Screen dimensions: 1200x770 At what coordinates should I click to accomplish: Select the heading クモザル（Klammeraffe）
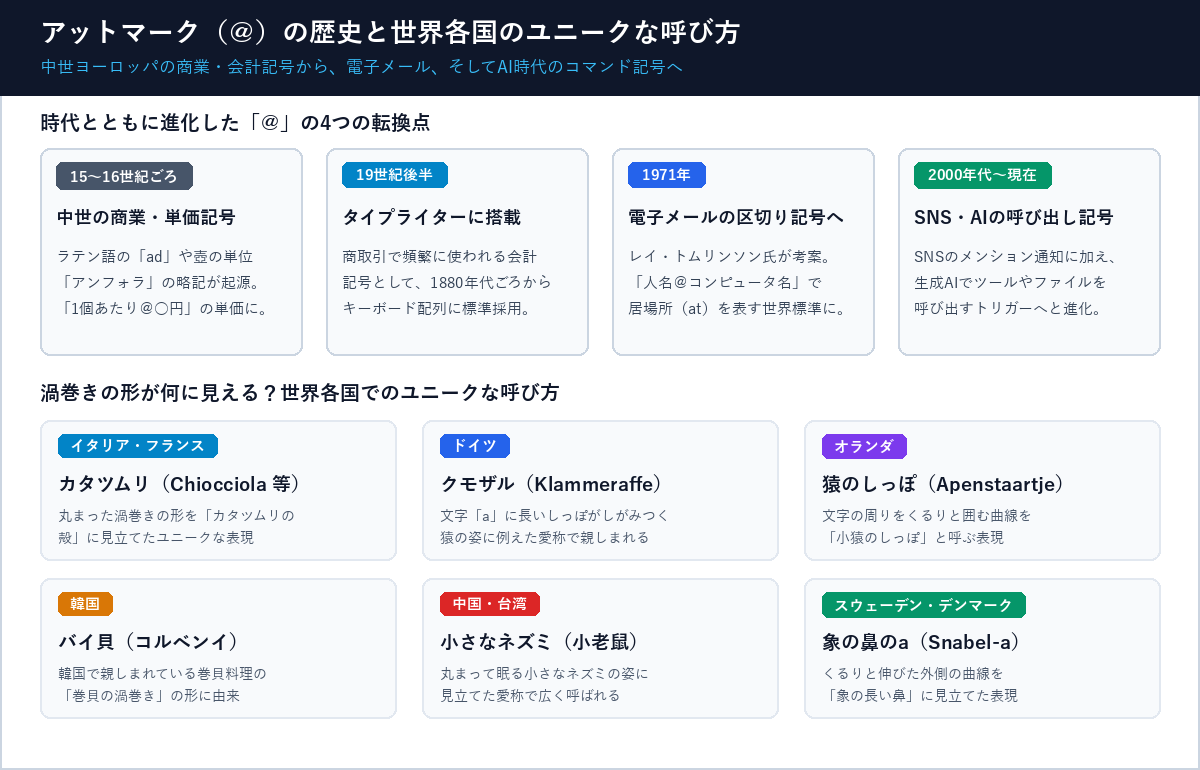552,484
